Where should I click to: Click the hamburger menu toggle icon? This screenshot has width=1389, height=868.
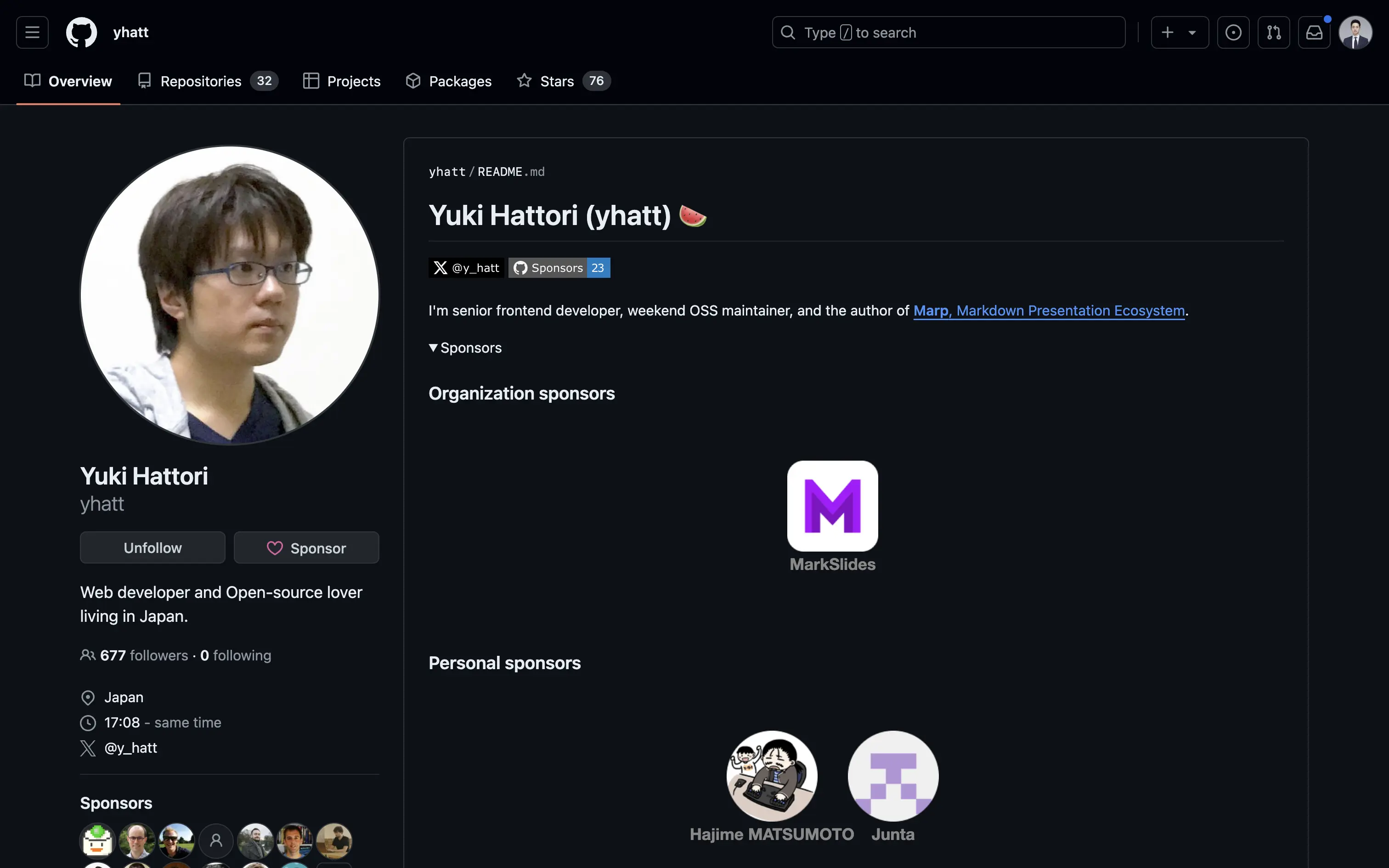pyautogui.click(x=32, y=32)
